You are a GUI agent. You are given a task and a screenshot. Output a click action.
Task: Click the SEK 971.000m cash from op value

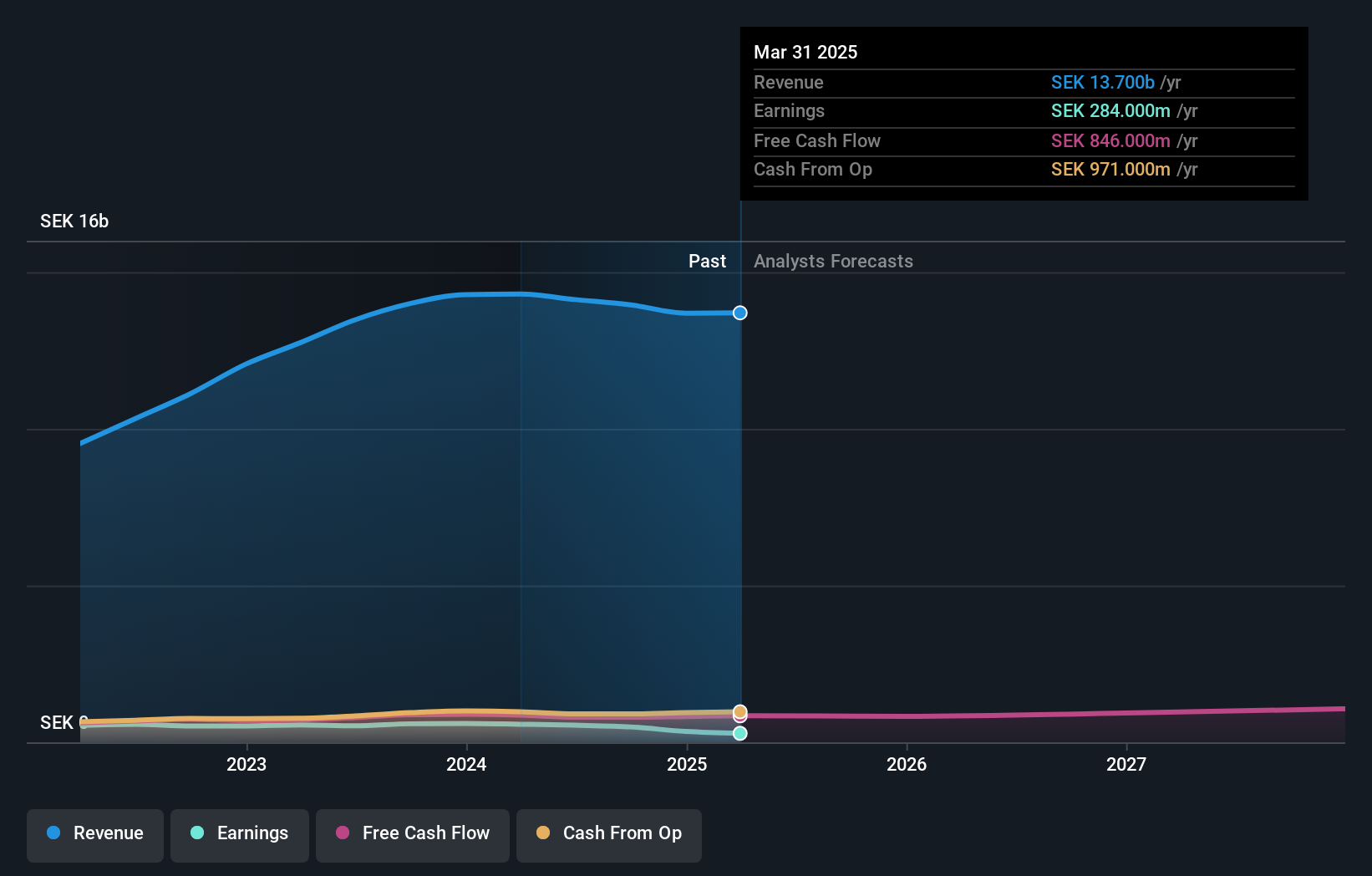(x=1110, y=169)
